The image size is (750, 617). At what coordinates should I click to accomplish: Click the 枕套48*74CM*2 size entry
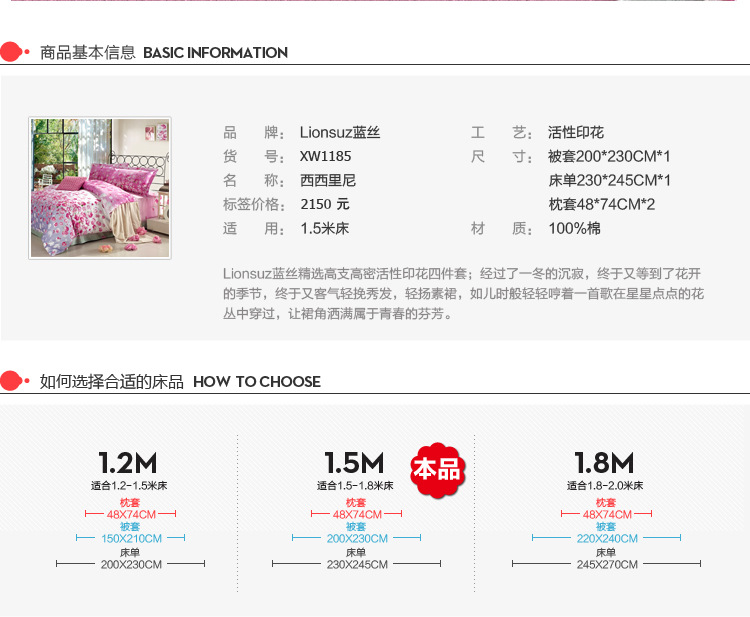(601, 204)
